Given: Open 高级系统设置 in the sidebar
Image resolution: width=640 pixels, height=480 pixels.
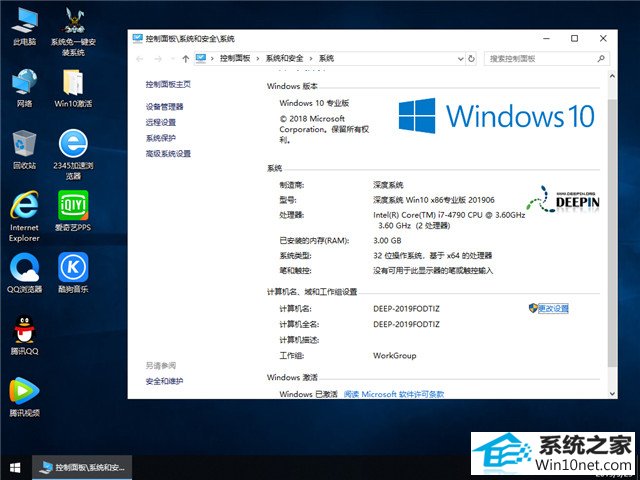Looking at the screenshot, I should (167, 154).
